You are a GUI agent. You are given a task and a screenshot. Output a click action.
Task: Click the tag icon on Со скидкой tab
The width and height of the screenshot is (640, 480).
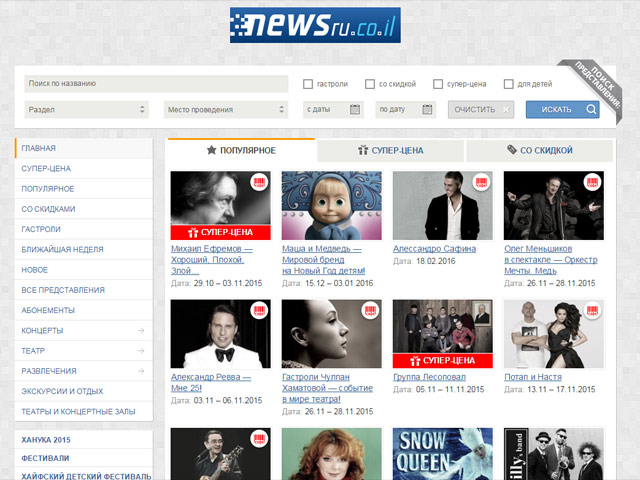pos(512,150)
